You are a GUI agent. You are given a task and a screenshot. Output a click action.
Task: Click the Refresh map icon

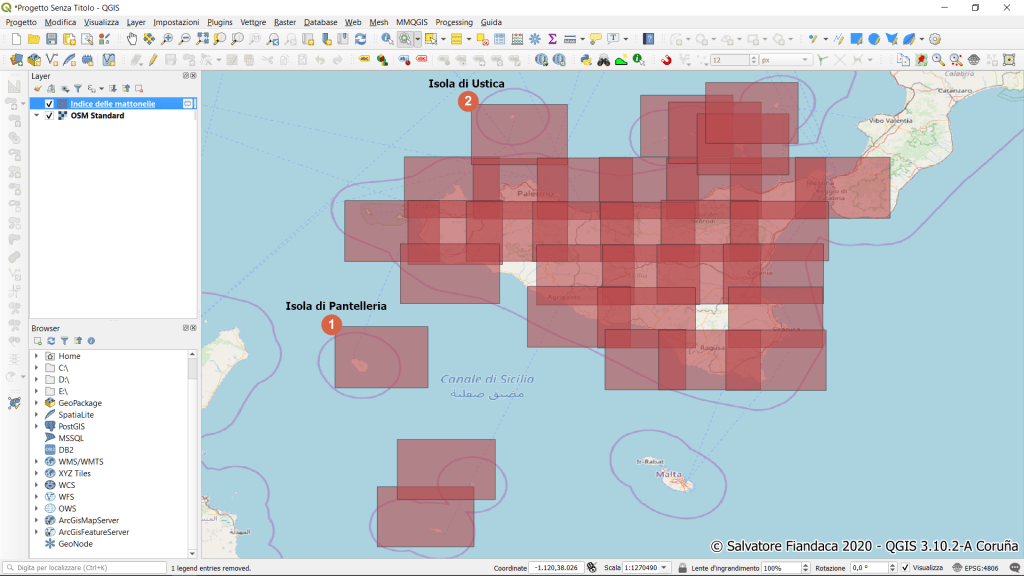point(360,39)
